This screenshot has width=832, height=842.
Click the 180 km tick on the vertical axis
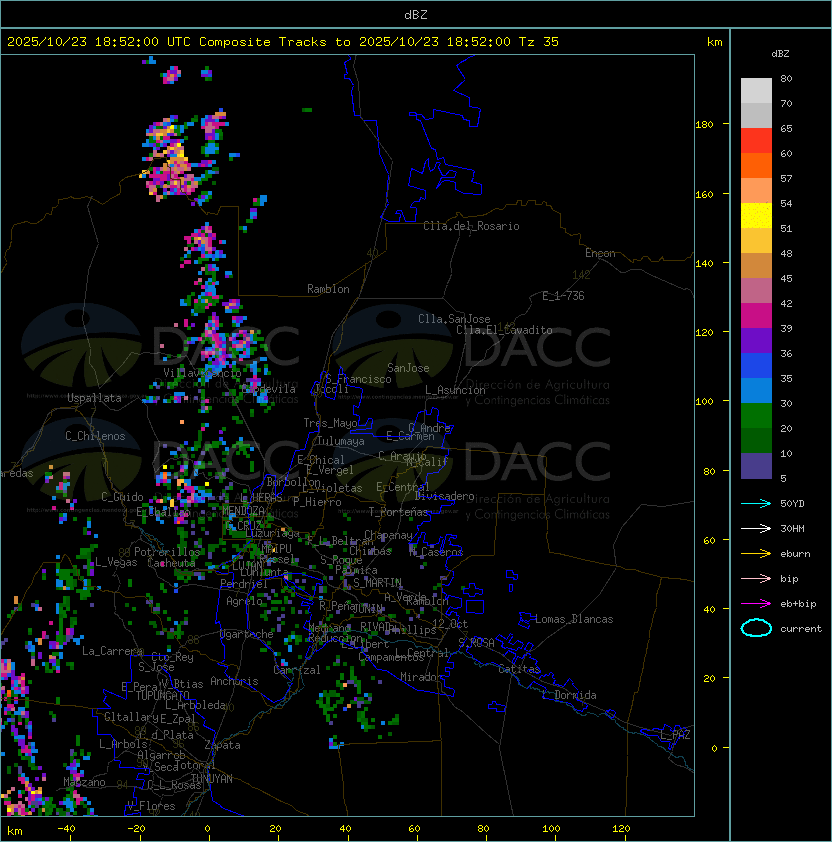click(x=704, y=125)
